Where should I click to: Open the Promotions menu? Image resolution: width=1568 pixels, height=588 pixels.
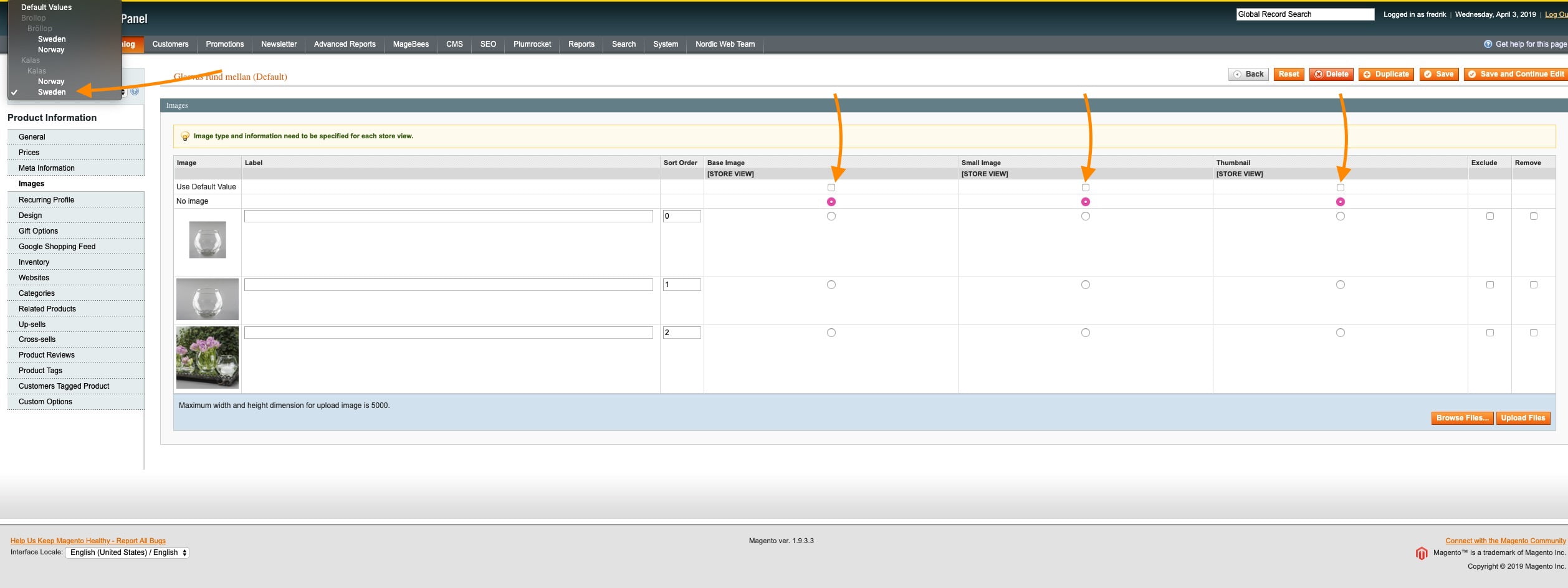click(224, 44)
